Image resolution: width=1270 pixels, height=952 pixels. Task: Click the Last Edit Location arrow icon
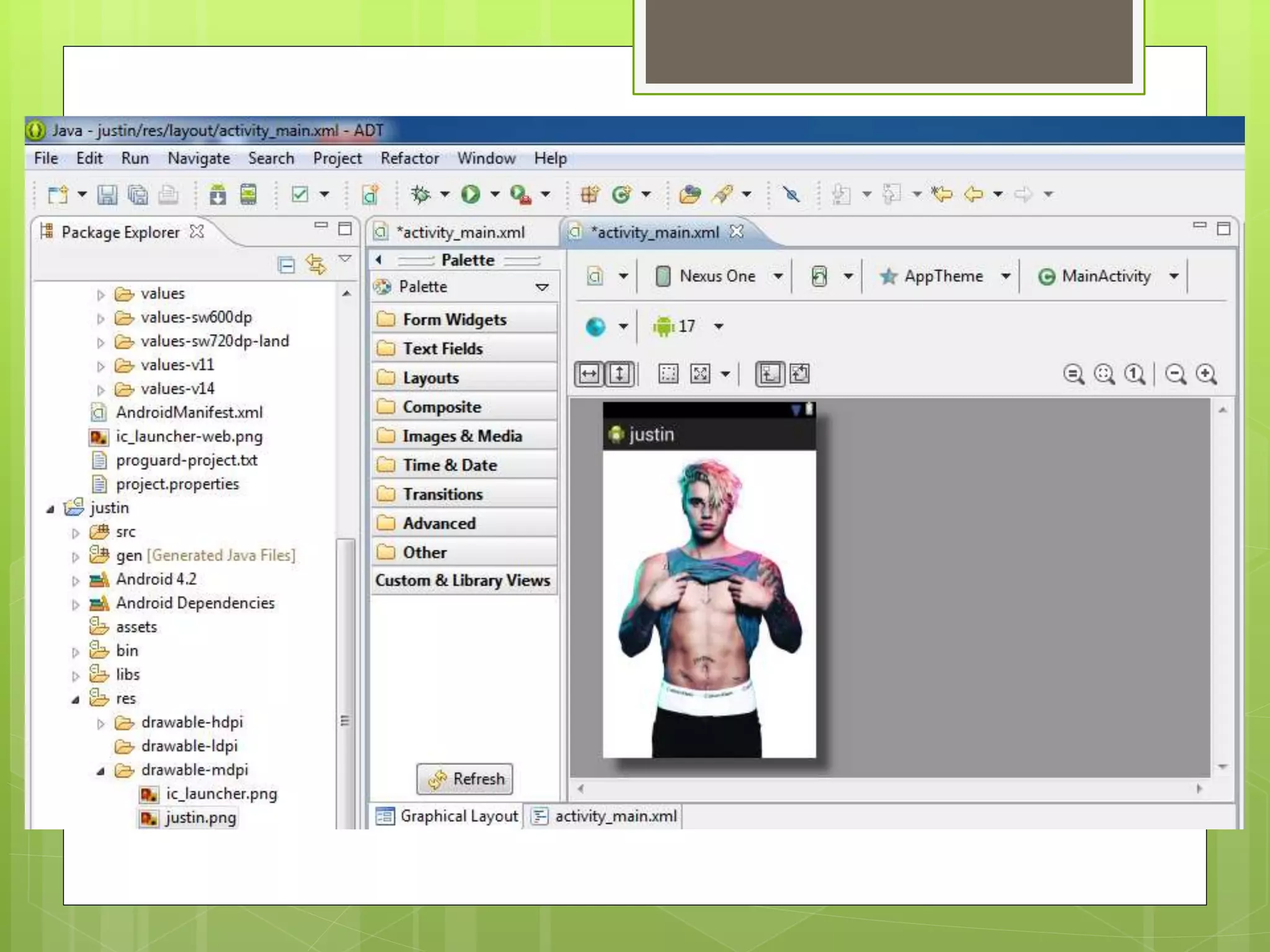[x=942, y=195]
